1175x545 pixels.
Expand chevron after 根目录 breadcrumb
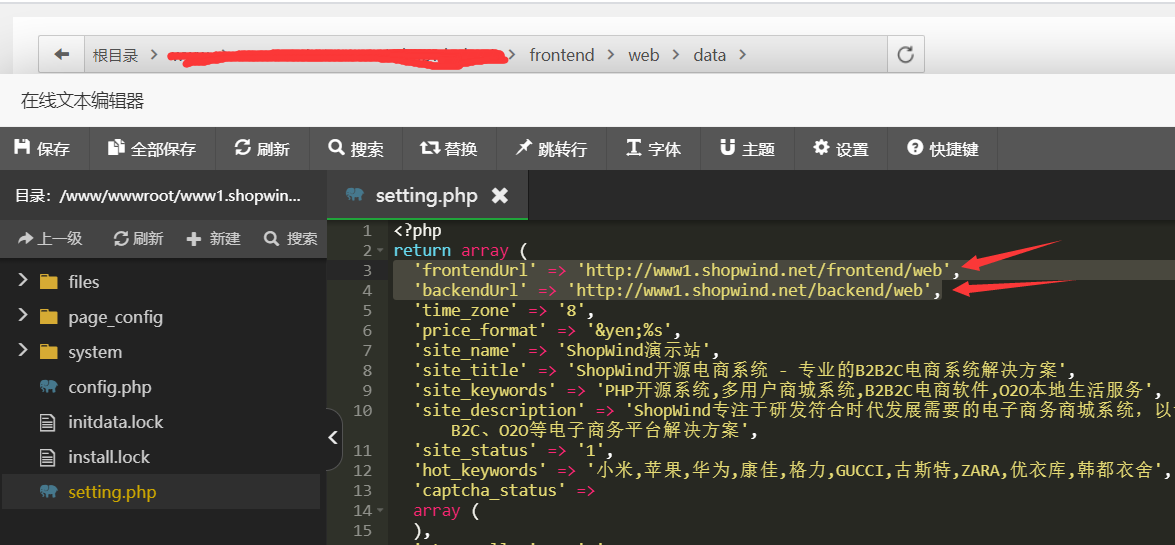point(154,55)
